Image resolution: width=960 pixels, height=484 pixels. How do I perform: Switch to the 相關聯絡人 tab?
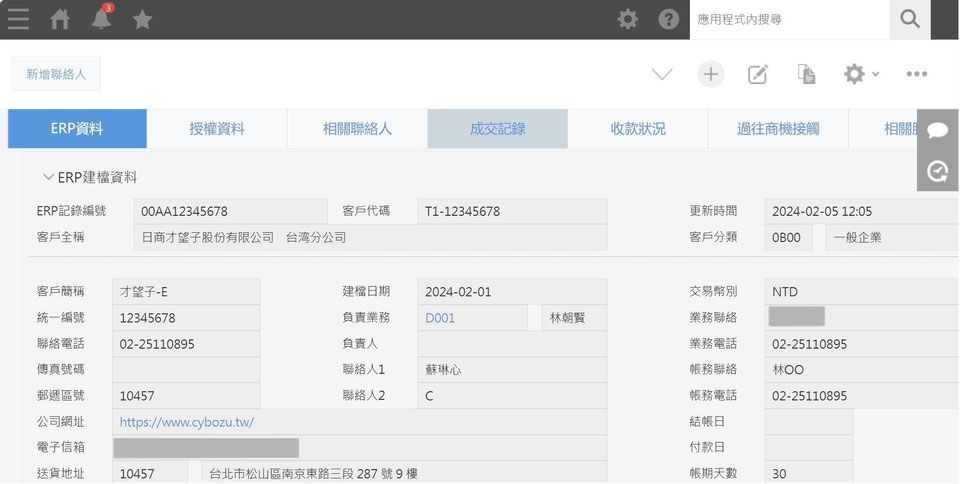click(357, 128)
